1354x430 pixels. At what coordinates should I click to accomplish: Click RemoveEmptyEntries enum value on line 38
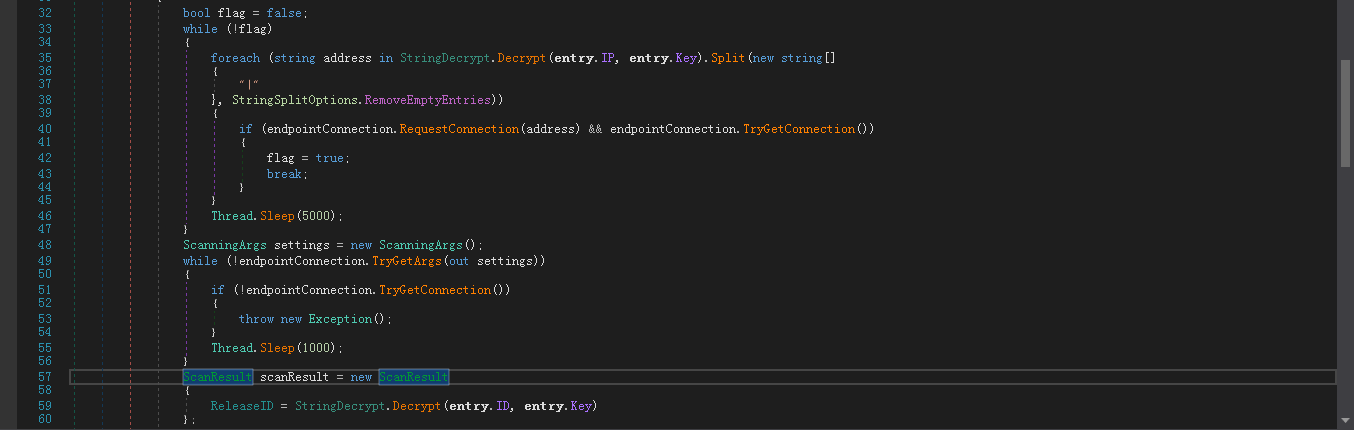pyautogui.click(x=427, y=101)
